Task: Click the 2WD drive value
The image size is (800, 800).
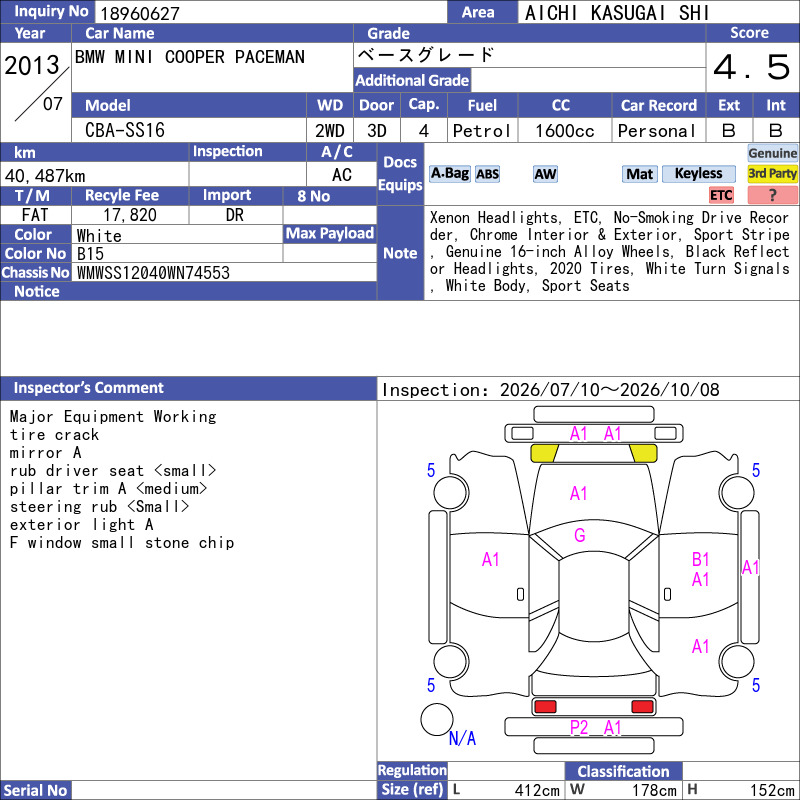Action: [x=330, y=131]
